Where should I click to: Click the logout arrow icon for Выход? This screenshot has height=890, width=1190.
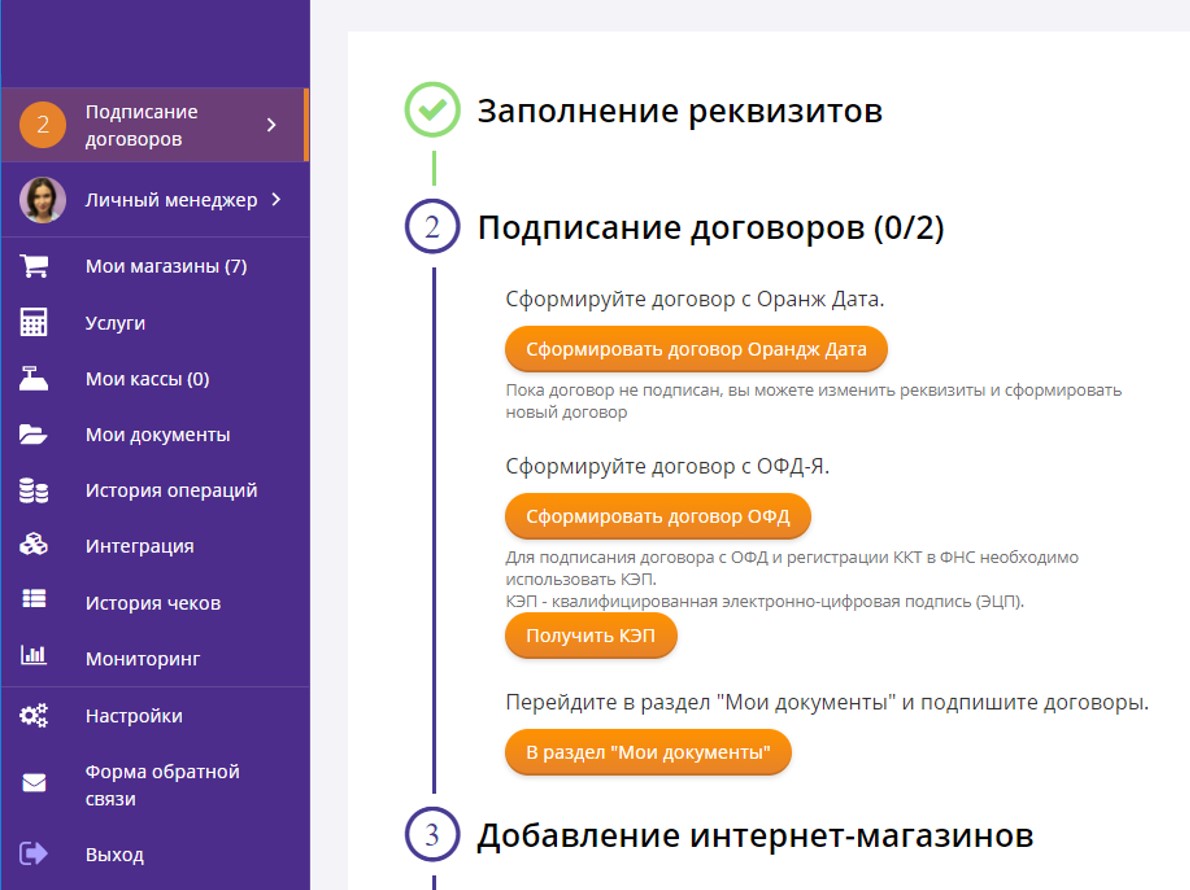point(33,854)
